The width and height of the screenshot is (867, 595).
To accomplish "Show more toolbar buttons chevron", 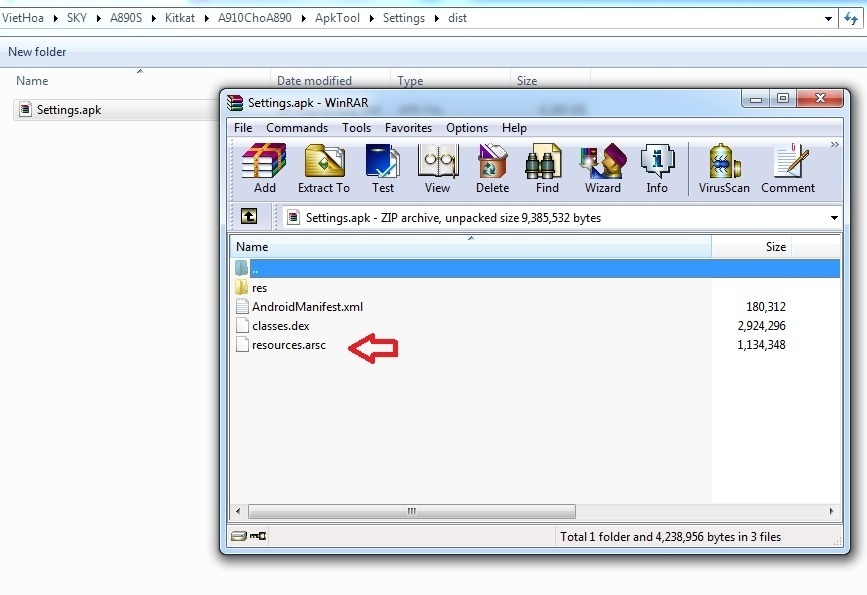I will point(834,145).
